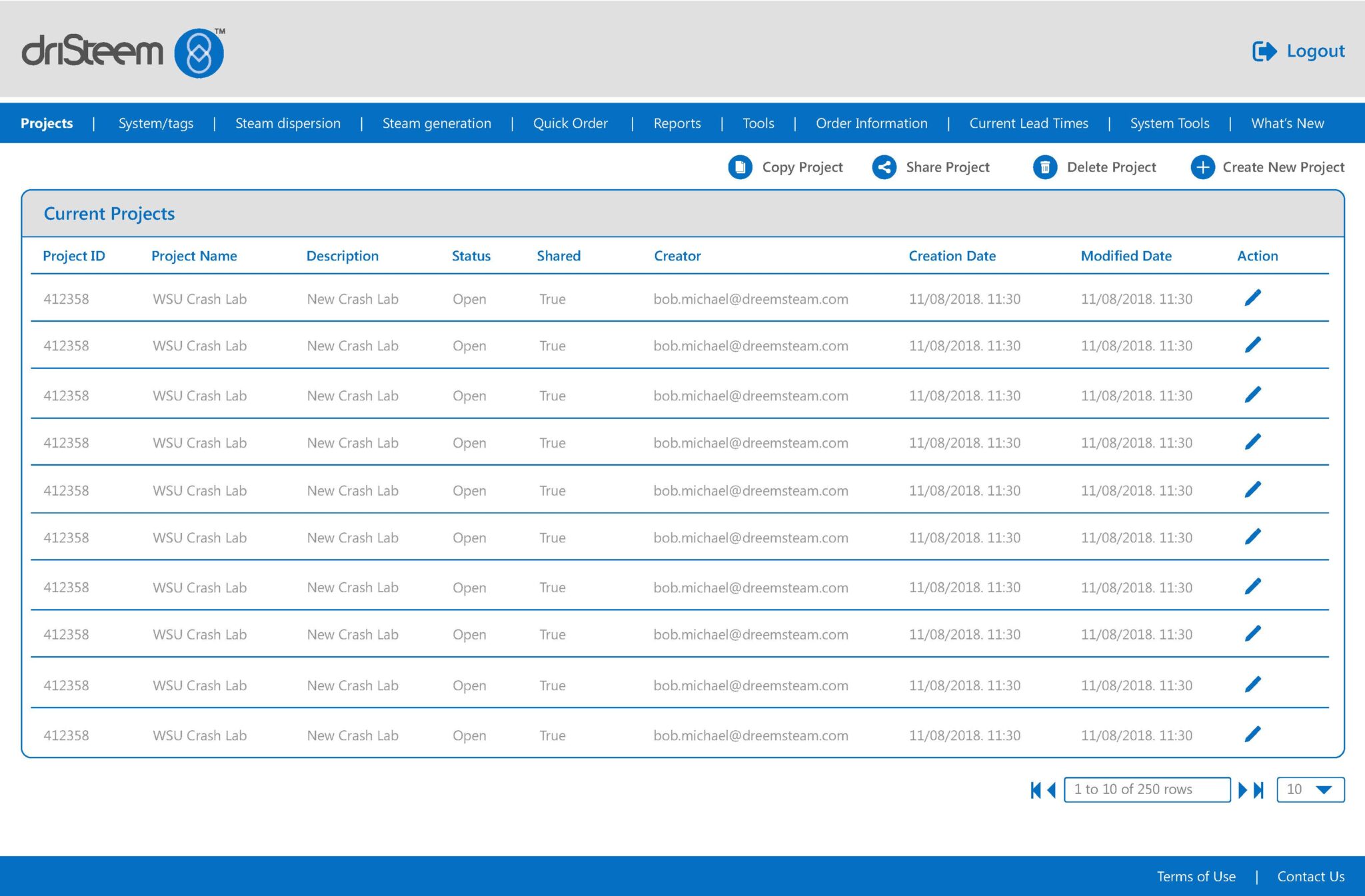Click the page range field showing 250 rows
Viewport: 1365px width, 896px height.
point(1146,789)
